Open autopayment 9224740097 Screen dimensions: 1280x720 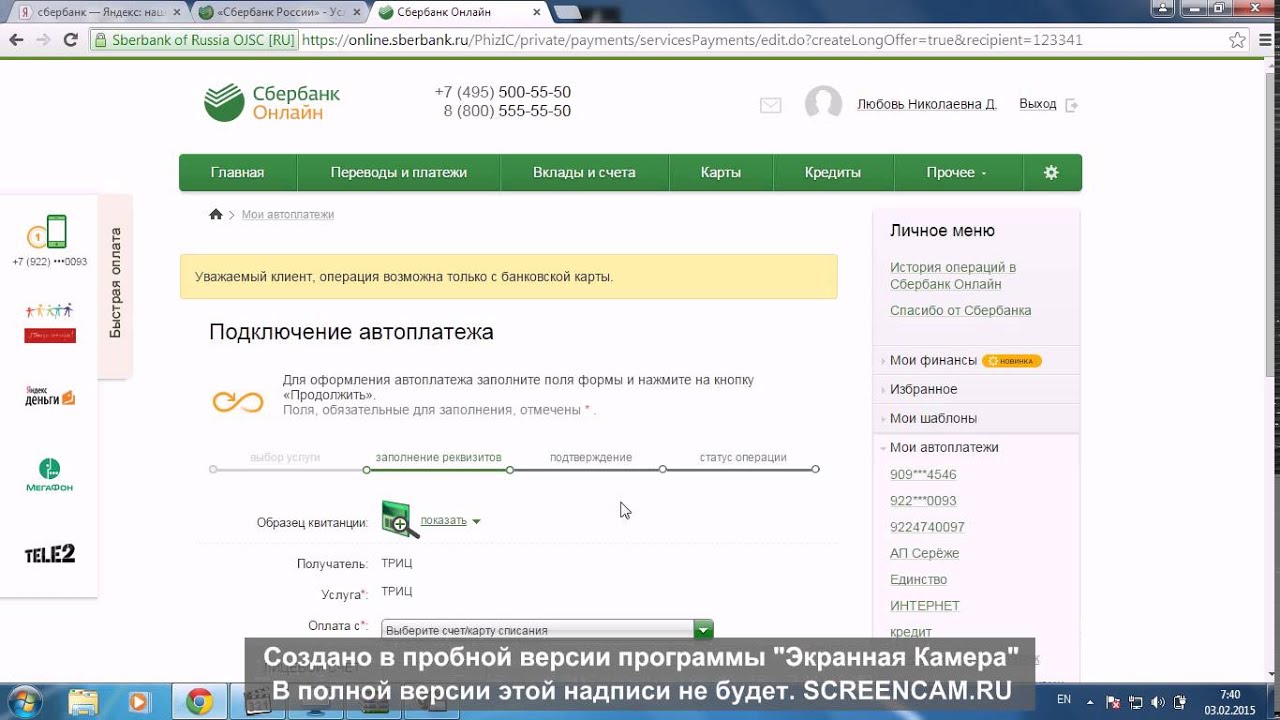[927, 526]
